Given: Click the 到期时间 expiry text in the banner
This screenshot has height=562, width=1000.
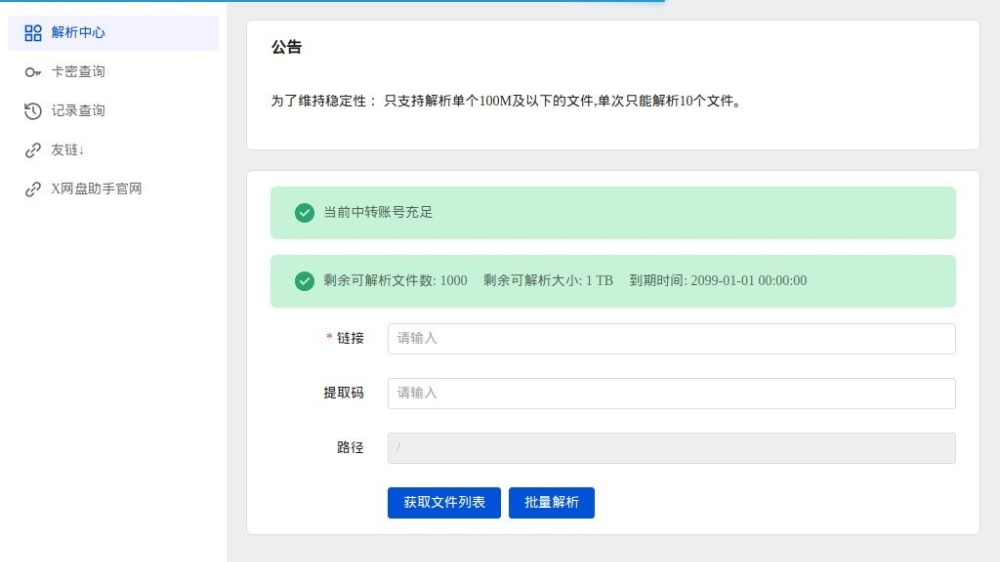Looking at the screenshot, I should pos(717,281).
